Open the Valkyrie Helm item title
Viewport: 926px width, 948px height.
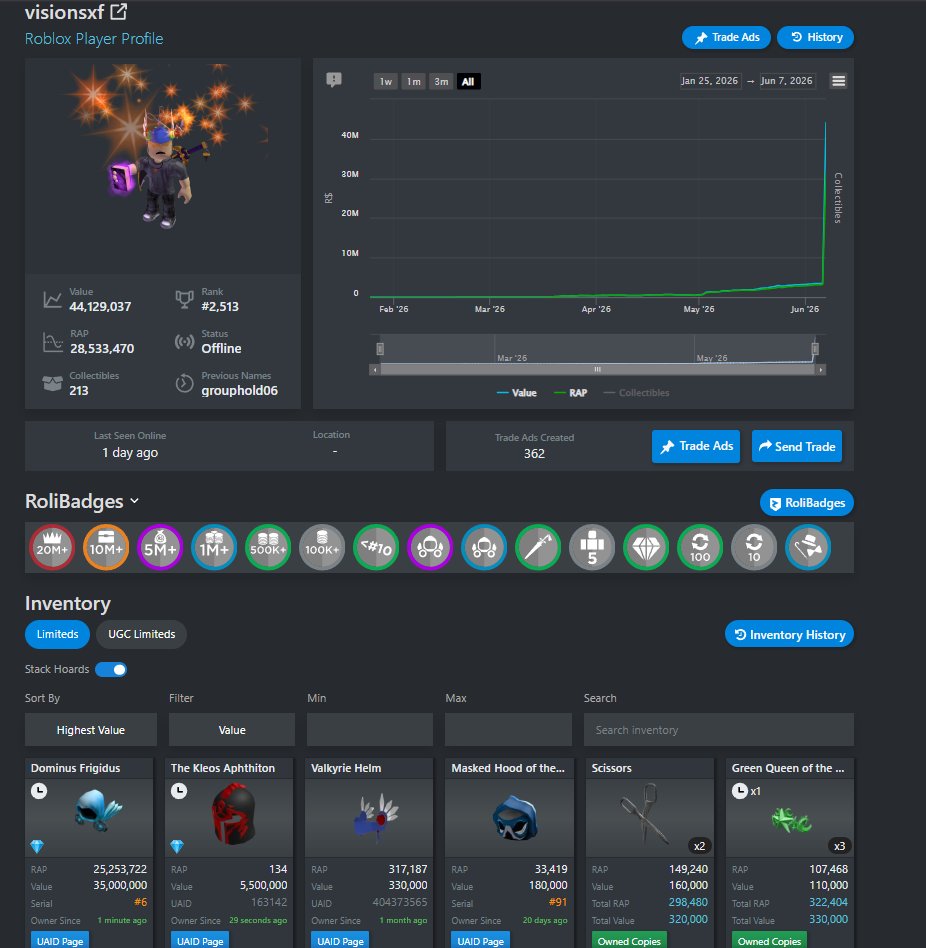[346, 768]
